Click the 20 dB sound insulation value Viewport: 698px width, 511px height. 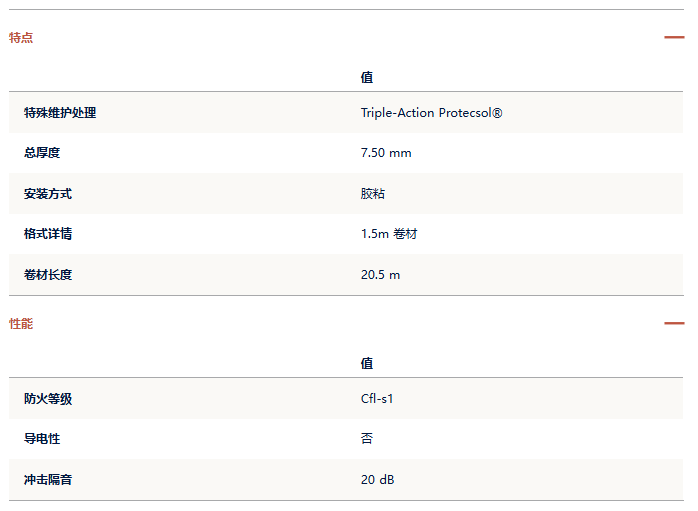click(x=377, y=479)
